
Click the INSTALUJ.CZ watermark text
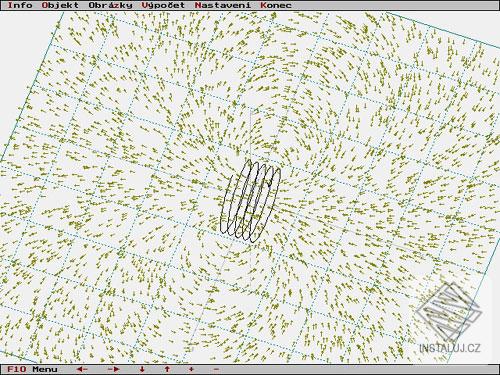click(450, 349)
